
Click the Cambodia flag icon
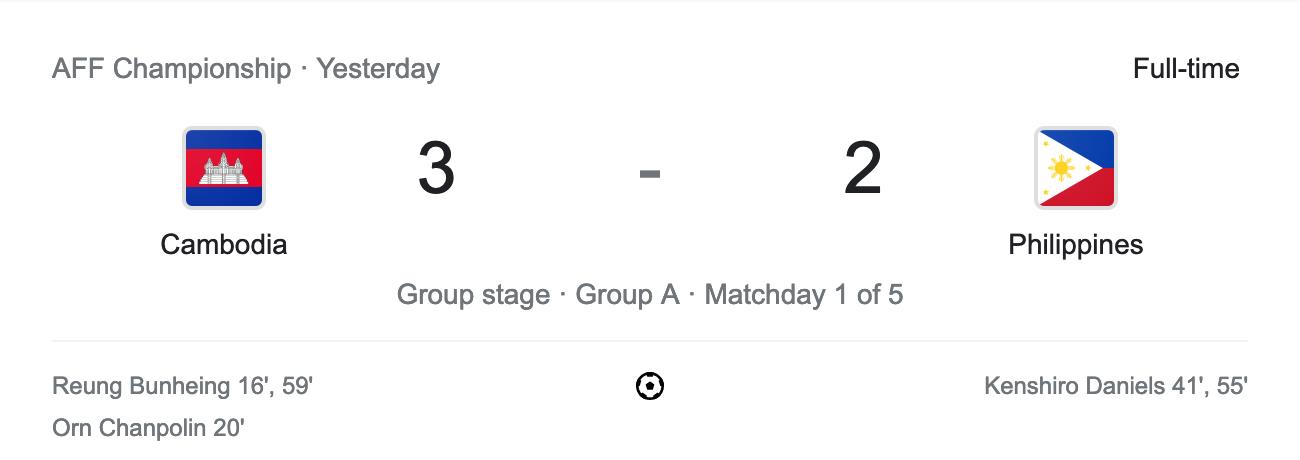[224, 168]
